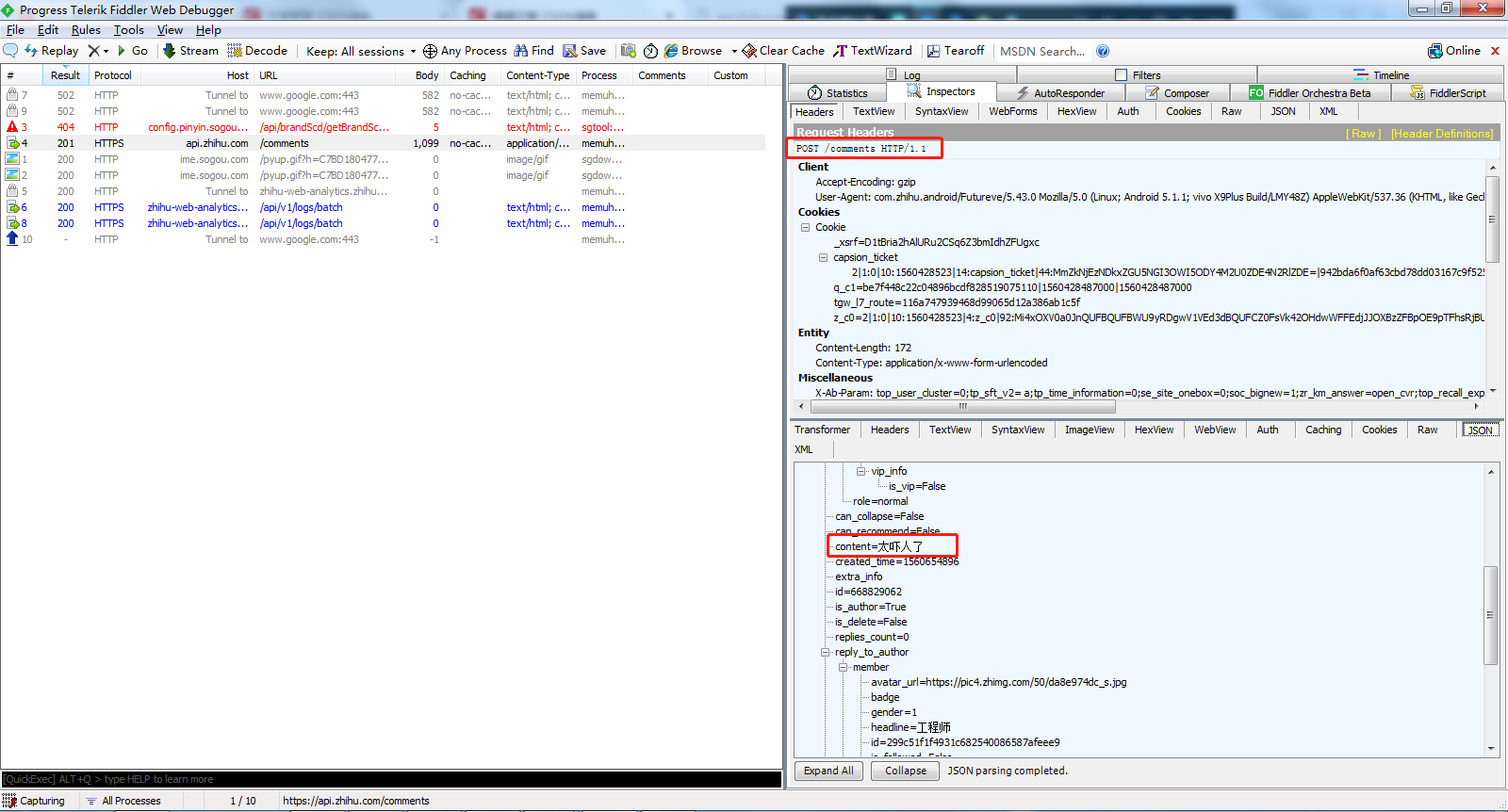
Task: Click the JSON tree vertical scrollbar
Action: [x=1491, y=614]
